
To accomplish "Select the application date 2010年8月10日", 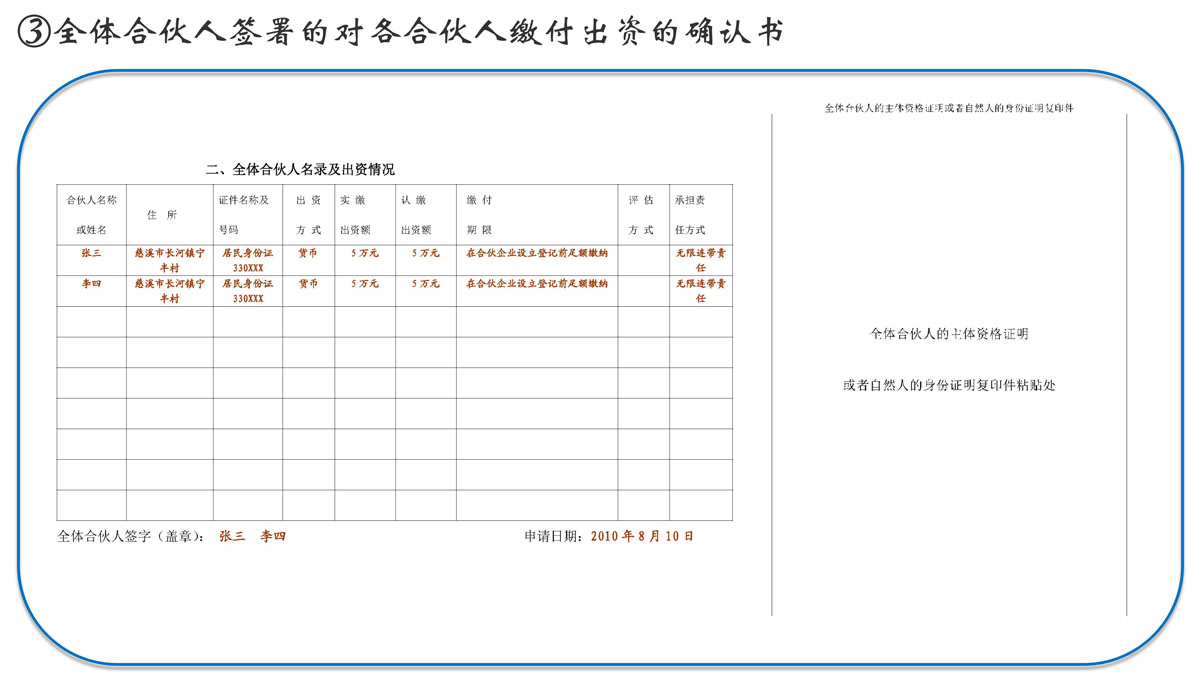I will click(x=642, y=536).
